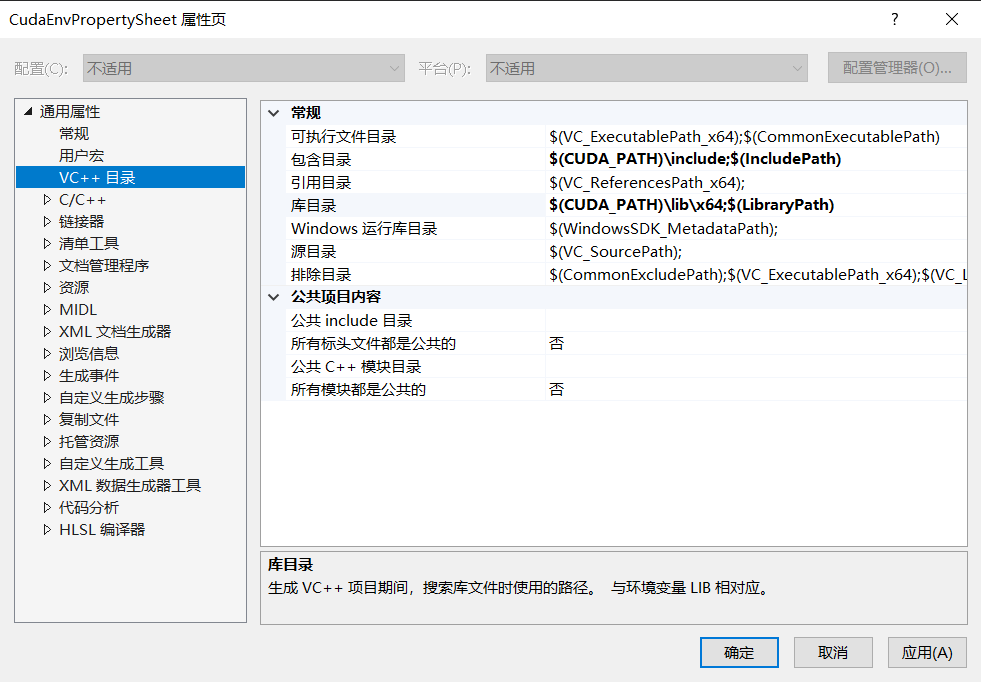This screenshot has width=981, height=682.
Task: Expand the XML 文档生成器 node arrow
Action: point(47,332)
